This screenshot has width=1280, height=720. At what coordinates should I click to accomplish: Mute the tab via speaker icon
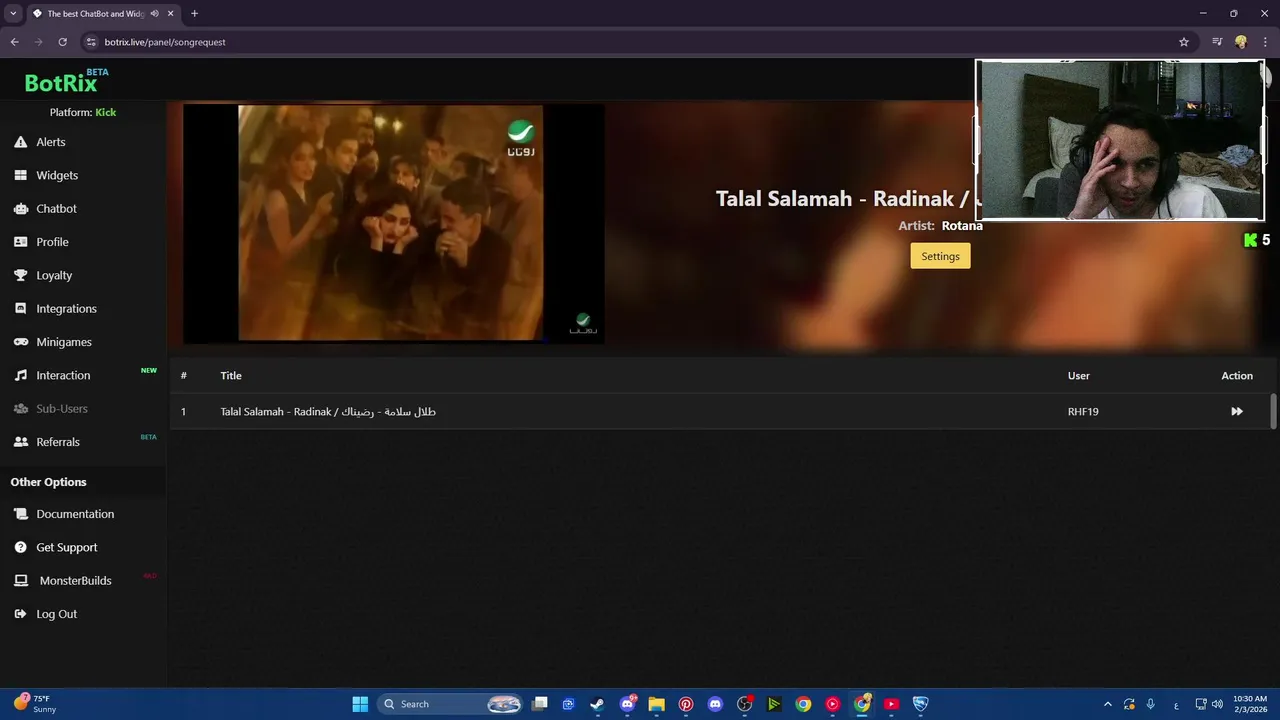point(154,14)
